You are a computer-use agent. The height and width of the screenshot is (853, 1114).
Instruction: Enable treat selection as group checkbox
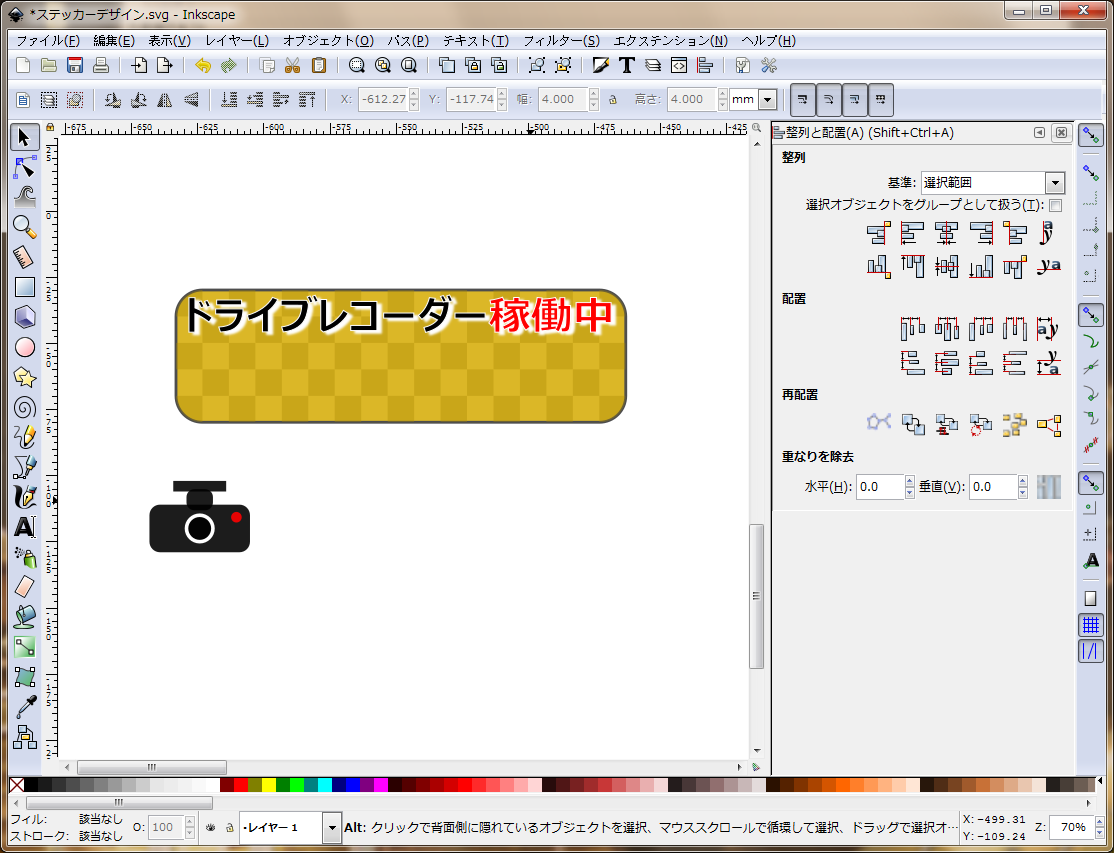tap(1055, 205)
